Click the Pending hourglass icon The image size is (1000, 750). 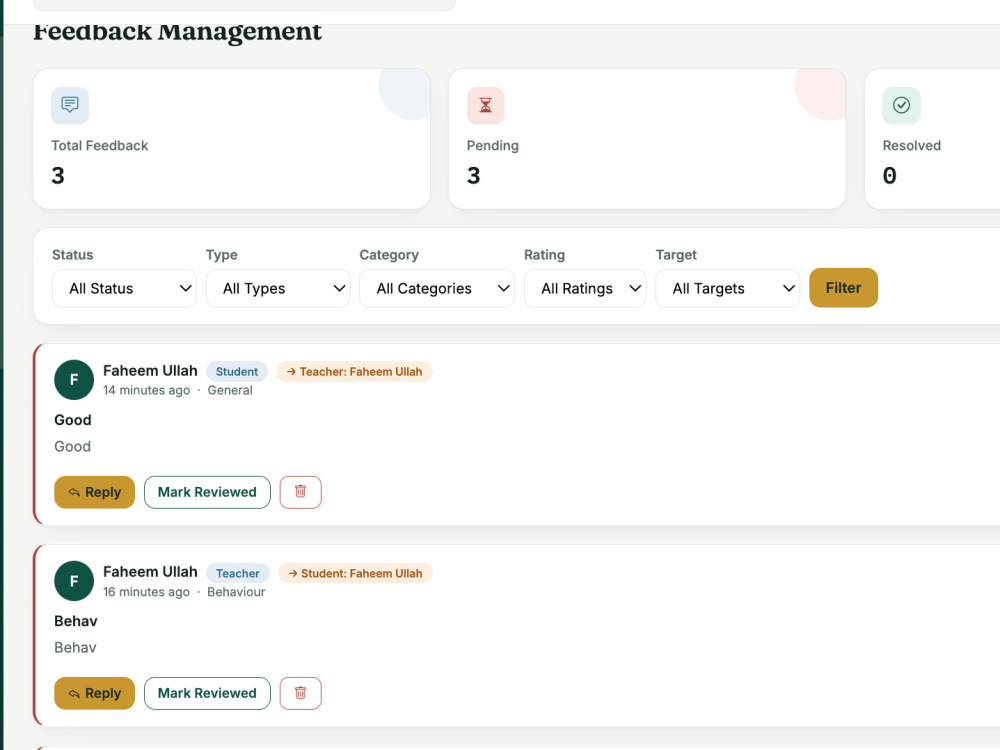pyautogui.click(x=485, y=105)
